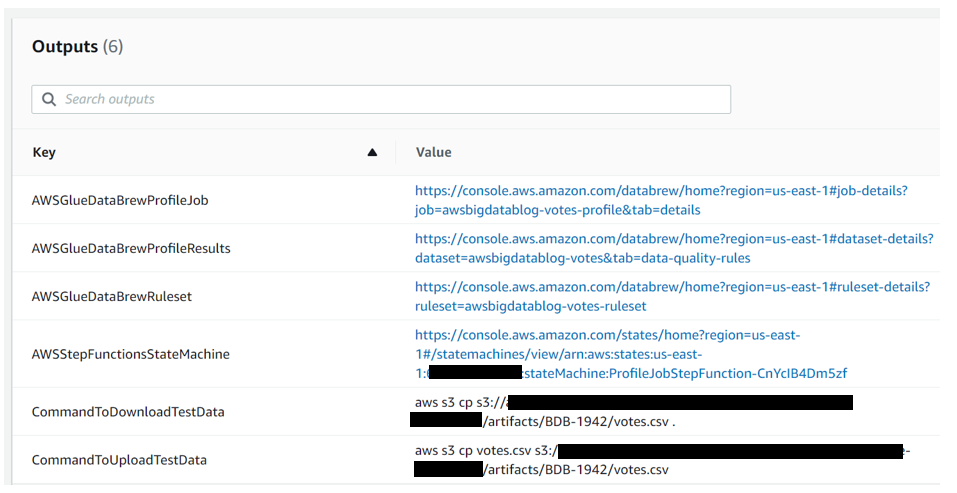Image resolution: width=957 pixels, height=493 pixels.
Task: Click the Outputs (6) heading
Action: (x=78, y=47)
